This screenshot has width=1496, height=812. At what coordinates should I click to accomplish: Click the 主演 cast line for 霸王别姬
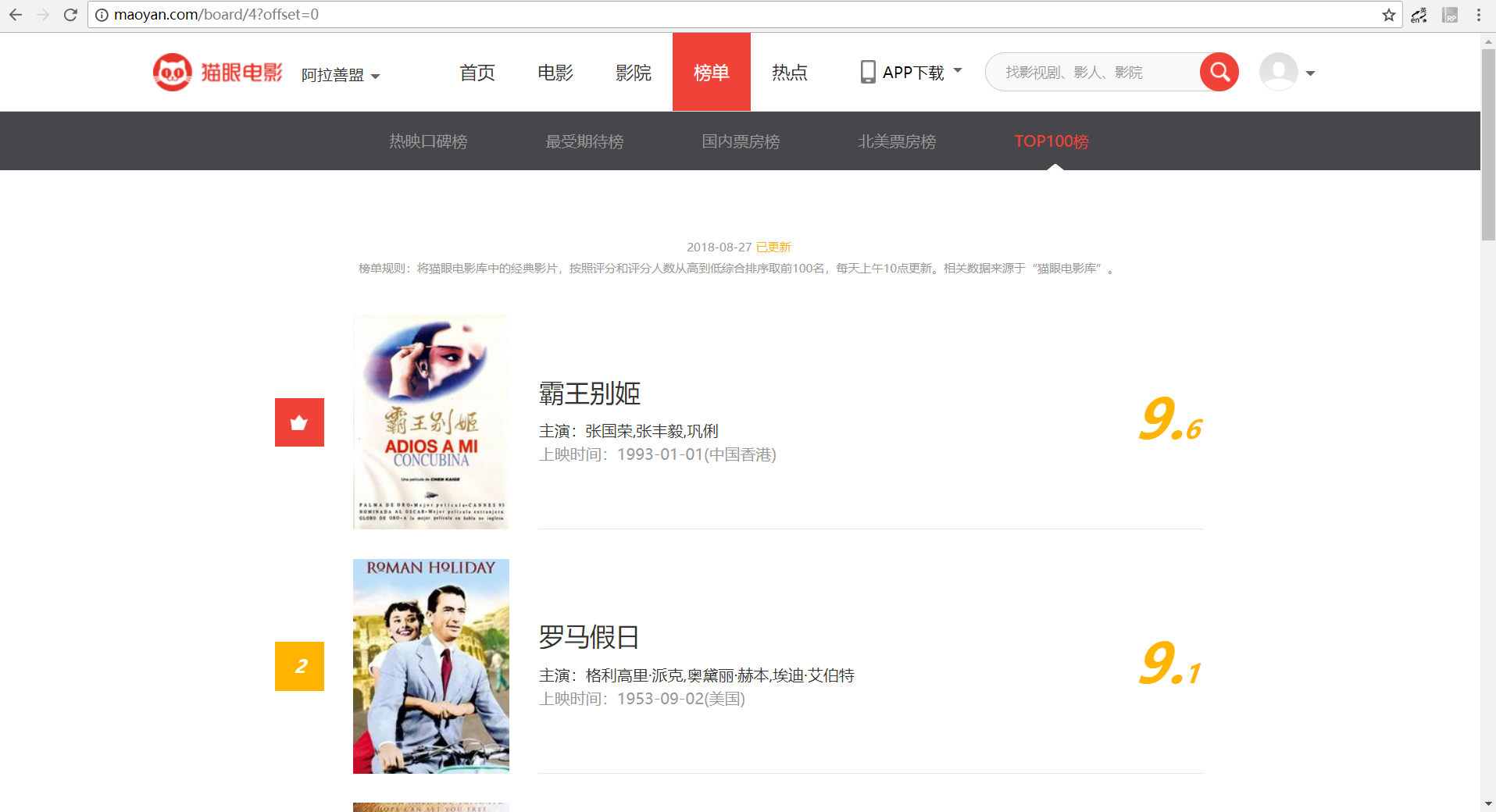coord(629,431)
